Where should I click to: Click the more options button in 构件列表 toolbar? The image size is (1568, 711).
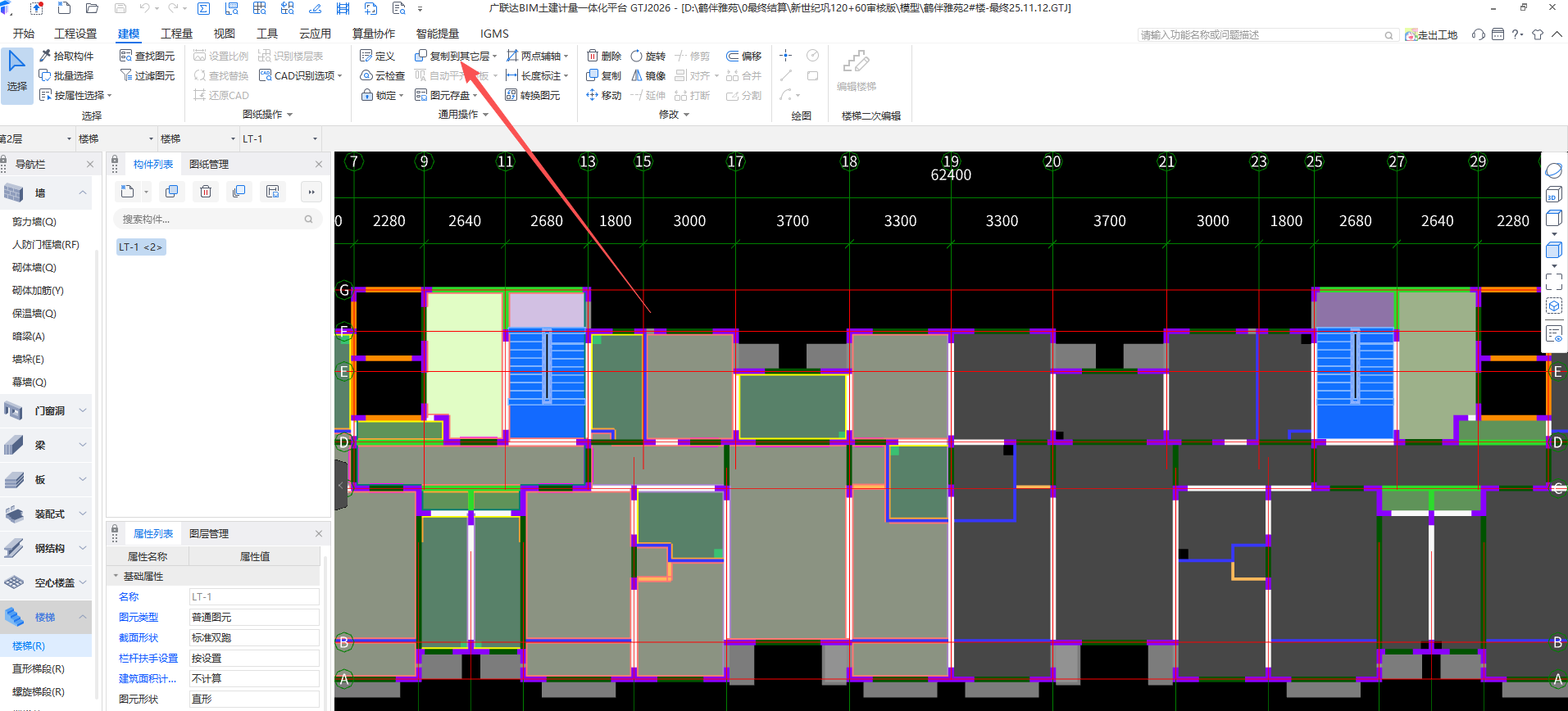[311, 192]
